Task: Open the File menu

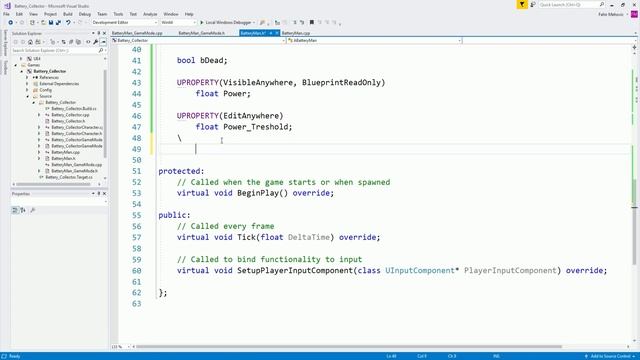Action: tap(6, 14)
